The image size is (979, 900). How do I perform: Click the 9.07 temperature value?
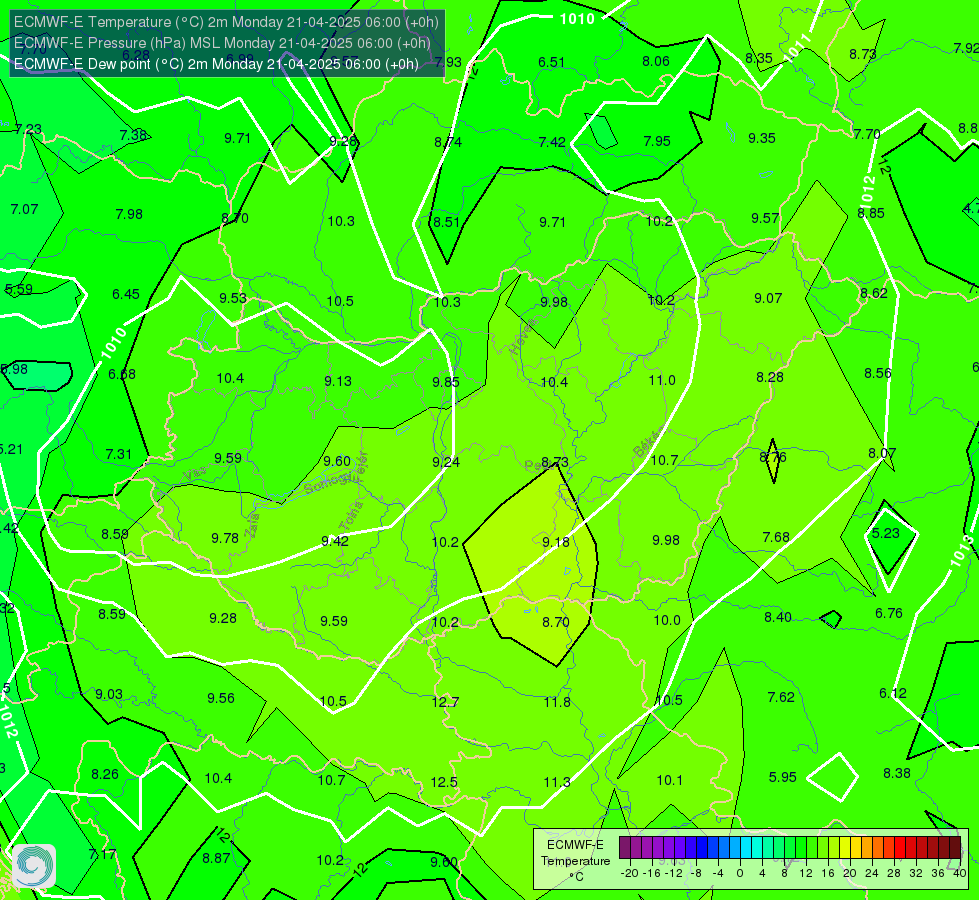point(768,298)
